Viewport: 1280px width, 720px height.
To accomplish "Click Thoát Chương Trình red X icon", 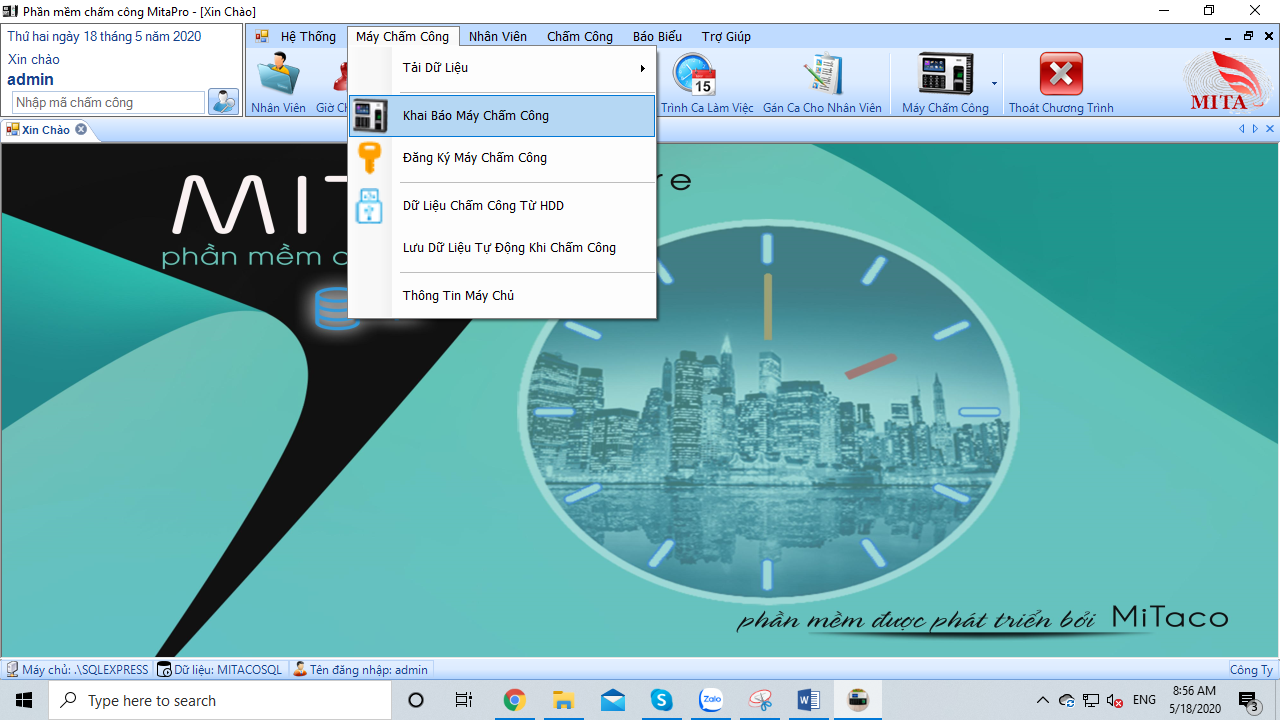I will (1061, 83).
